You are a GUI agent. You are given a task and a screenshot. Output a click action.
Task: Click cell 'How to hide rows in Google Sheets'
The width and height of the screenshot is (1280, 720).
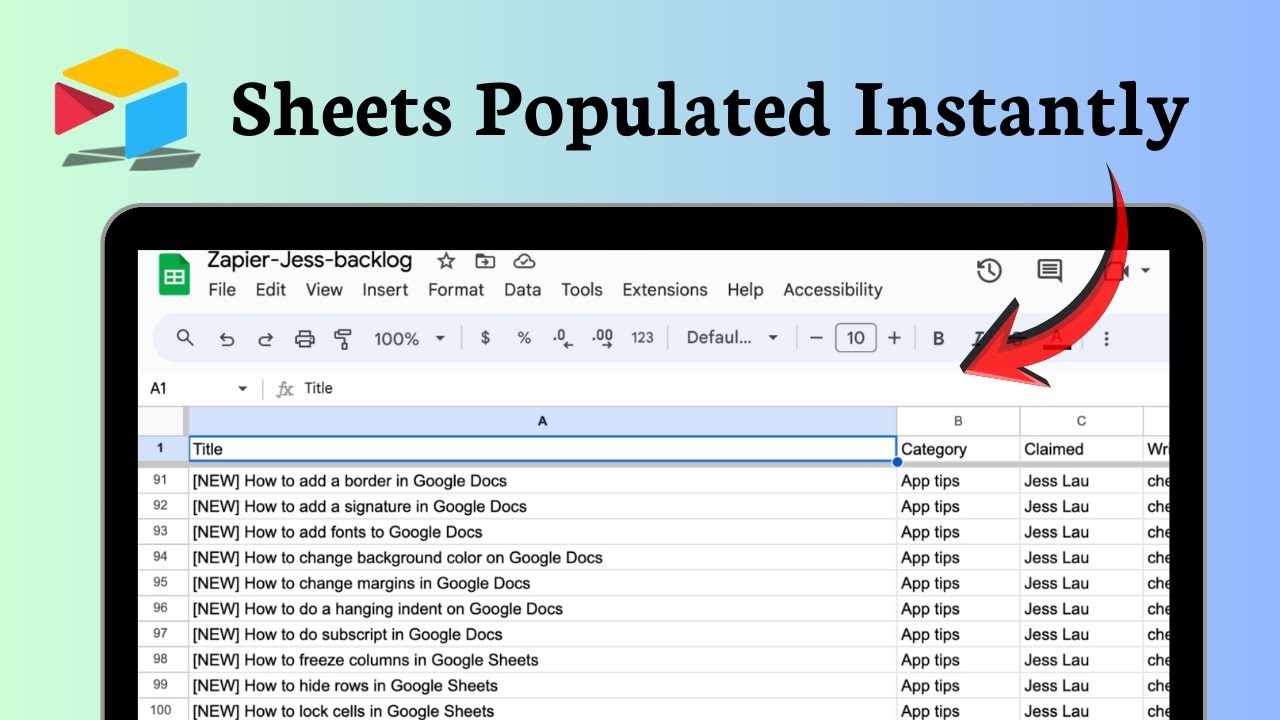click(542, 685)
